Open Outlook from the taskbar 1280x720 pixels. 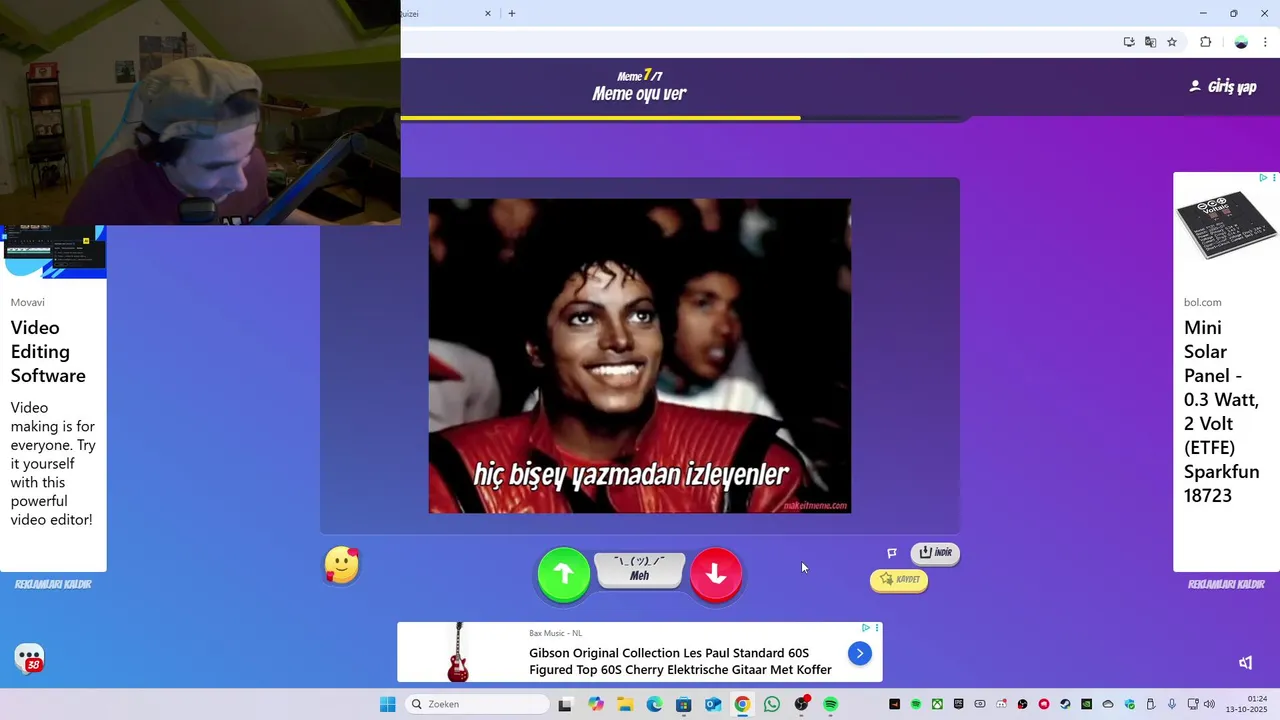click(x=713, y=704)
